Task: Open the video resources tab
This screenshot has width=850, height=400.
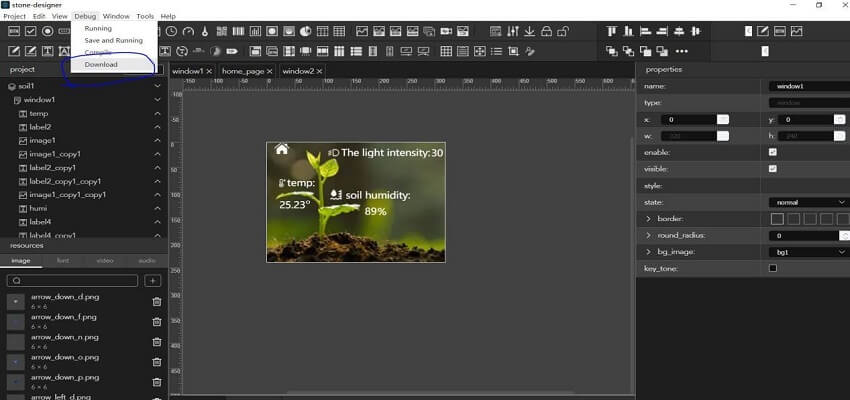Action: (105, 261)
